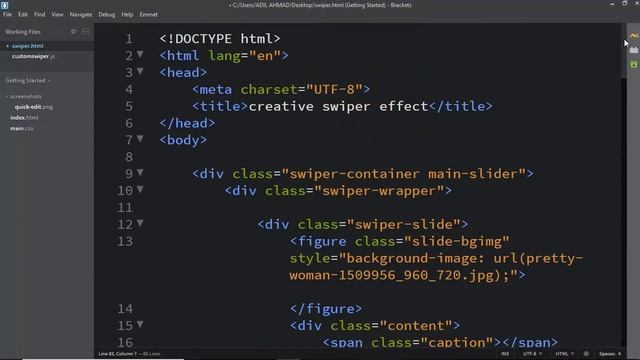The image size is (640, 360).
Task: Click line number 14 in gutter
Action: point(125,309)
